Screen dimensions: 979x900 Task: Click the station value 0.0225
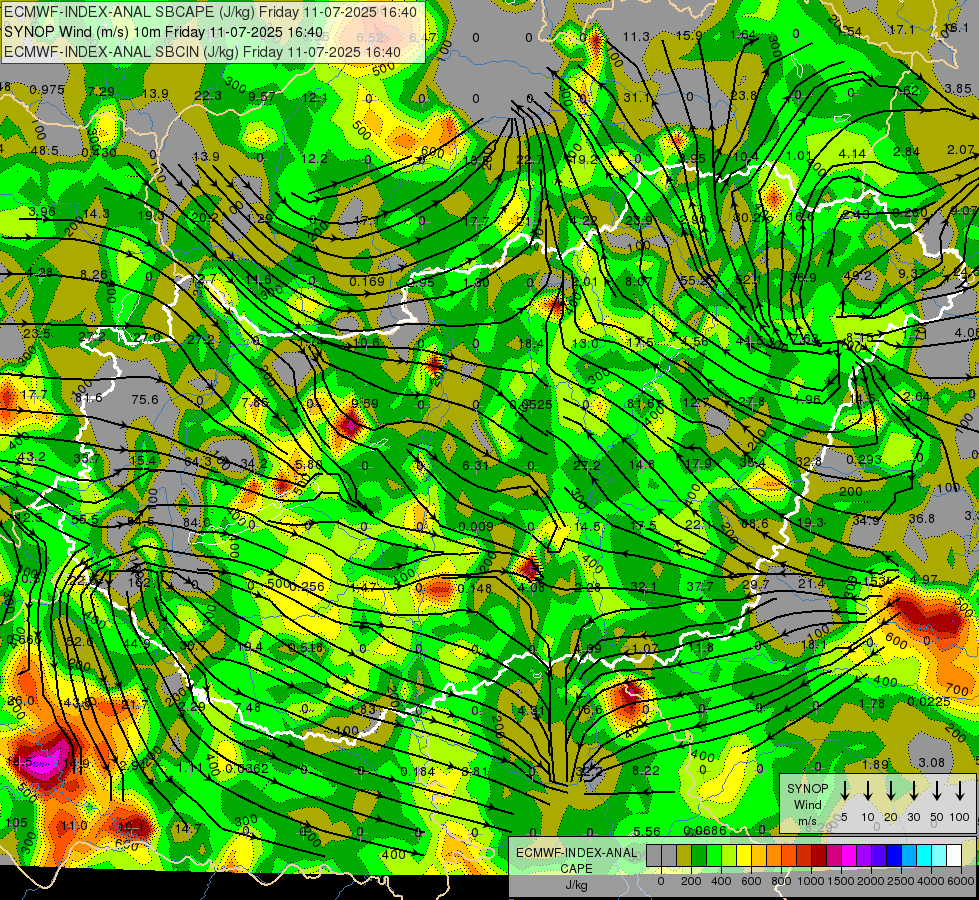click(929, 702)
